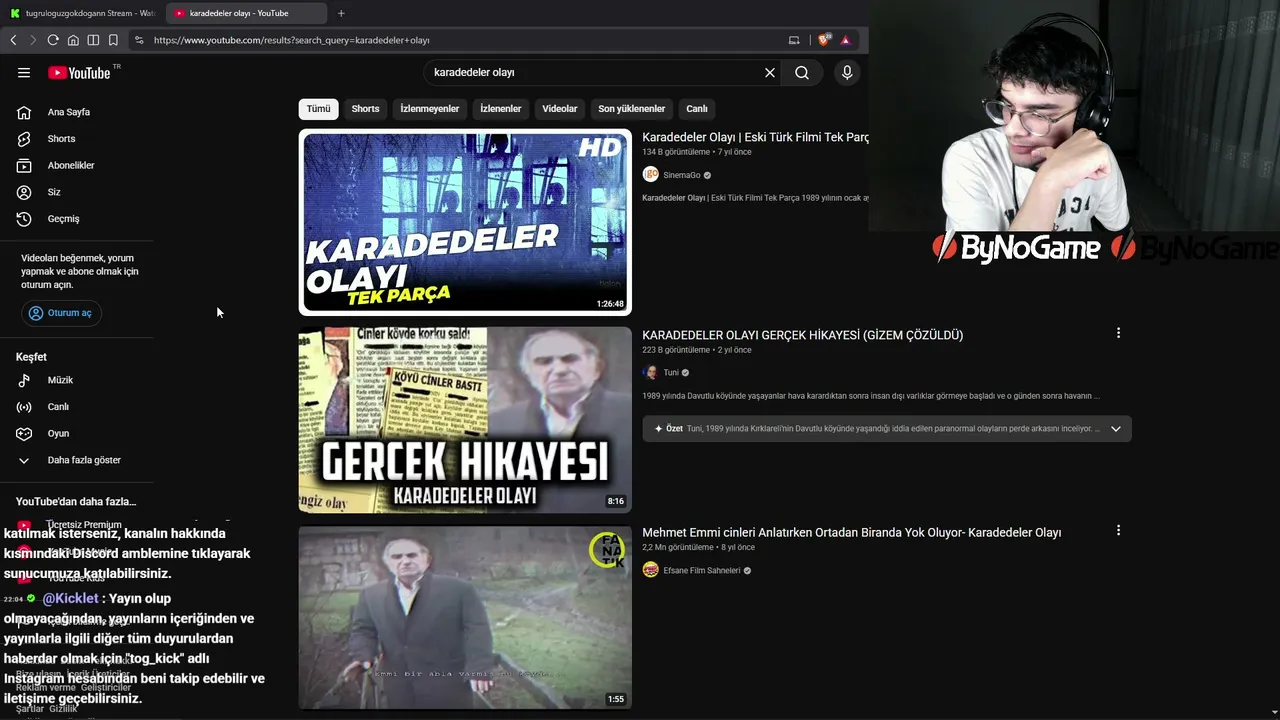Play the Karadedeler Olayı Tek Parça thumbnail
Screen dimensions: 1280x720
[x=465, y=222]
